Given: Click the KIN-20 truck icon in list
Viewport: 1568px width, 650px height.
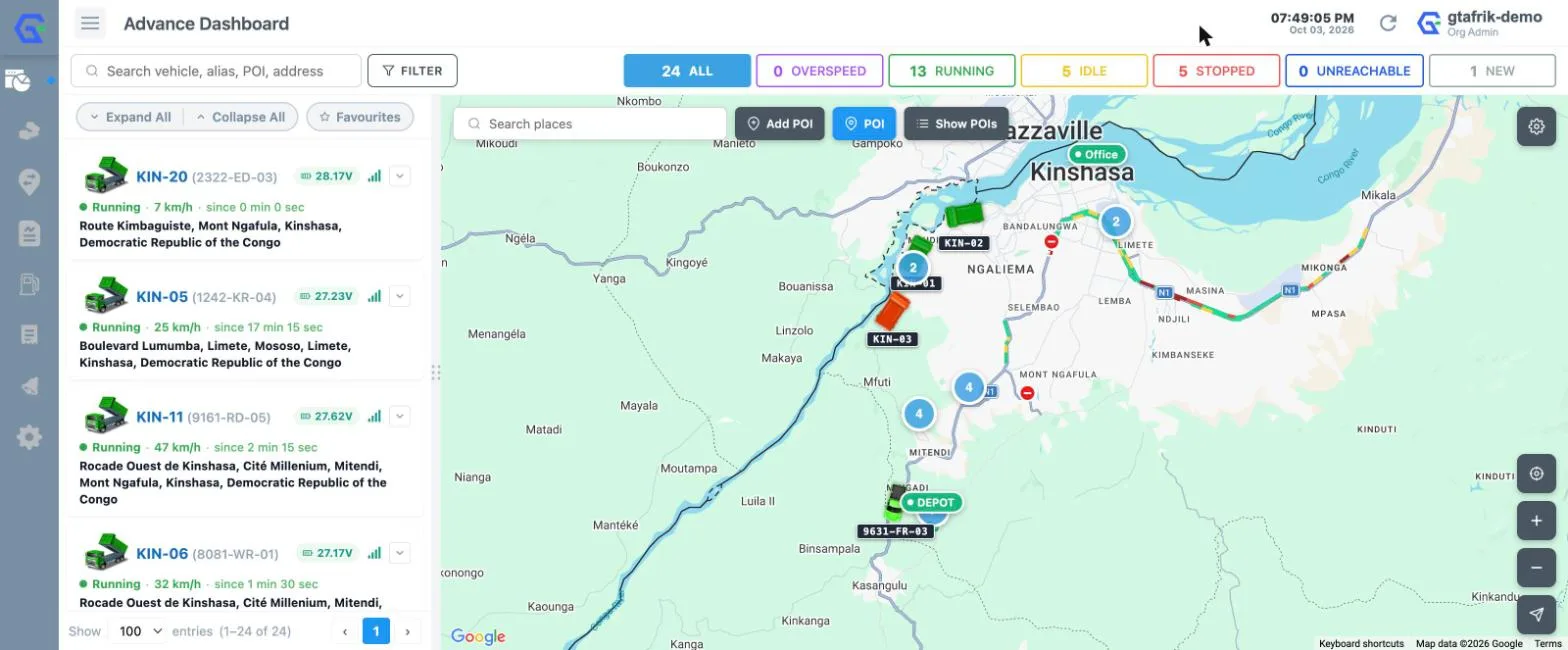Looking at the screenshot, I should click(104, 175).
